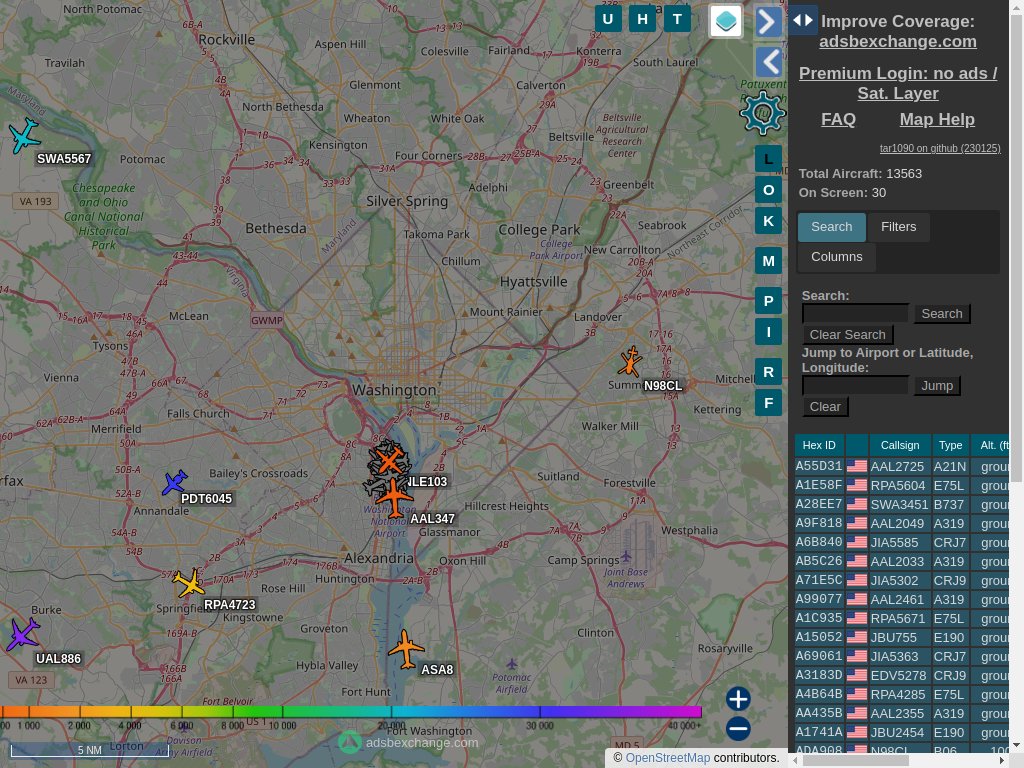Toggle the I map option button
Screen dimensions: 1024x768
769,332
